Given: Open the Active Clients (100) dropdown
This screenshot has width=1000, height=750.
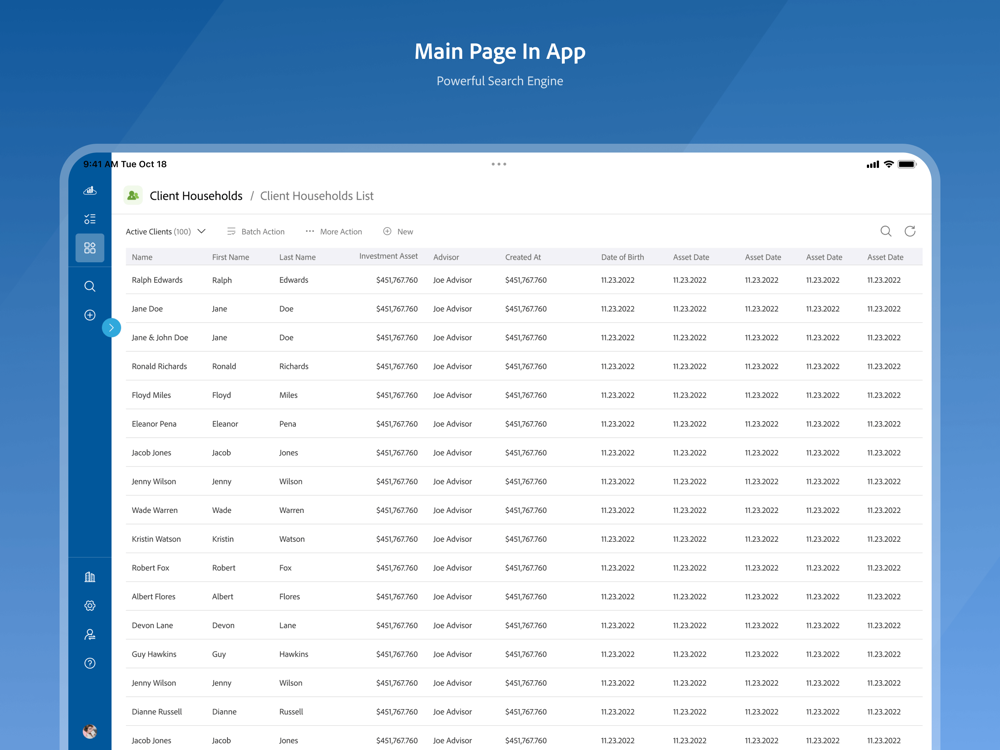Looking at the screenshot, I should [166, 232].
